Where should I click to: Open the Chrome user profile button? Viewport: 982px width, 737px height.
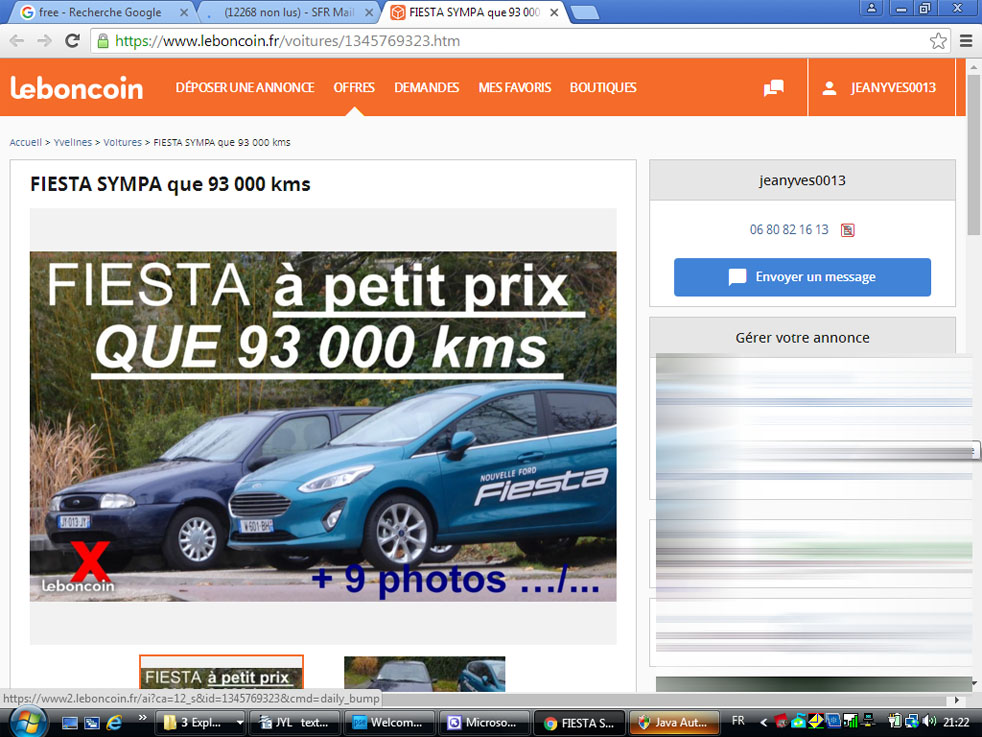click(x=871, y=8)
